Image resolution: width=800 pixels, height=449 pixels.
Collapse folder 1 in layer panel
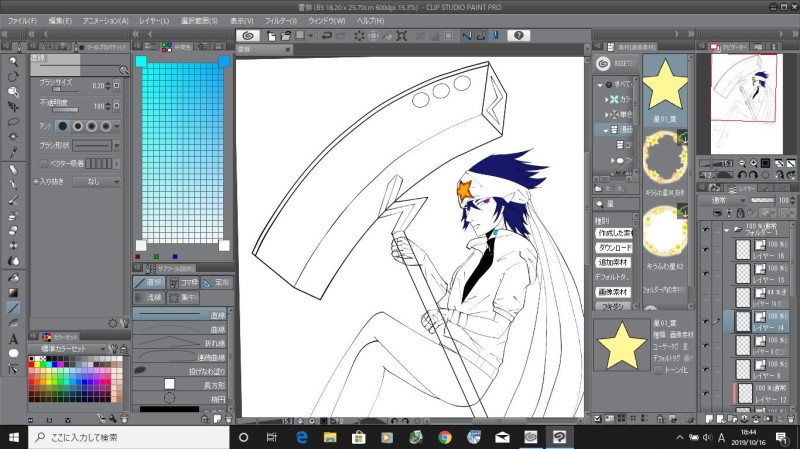727,230
